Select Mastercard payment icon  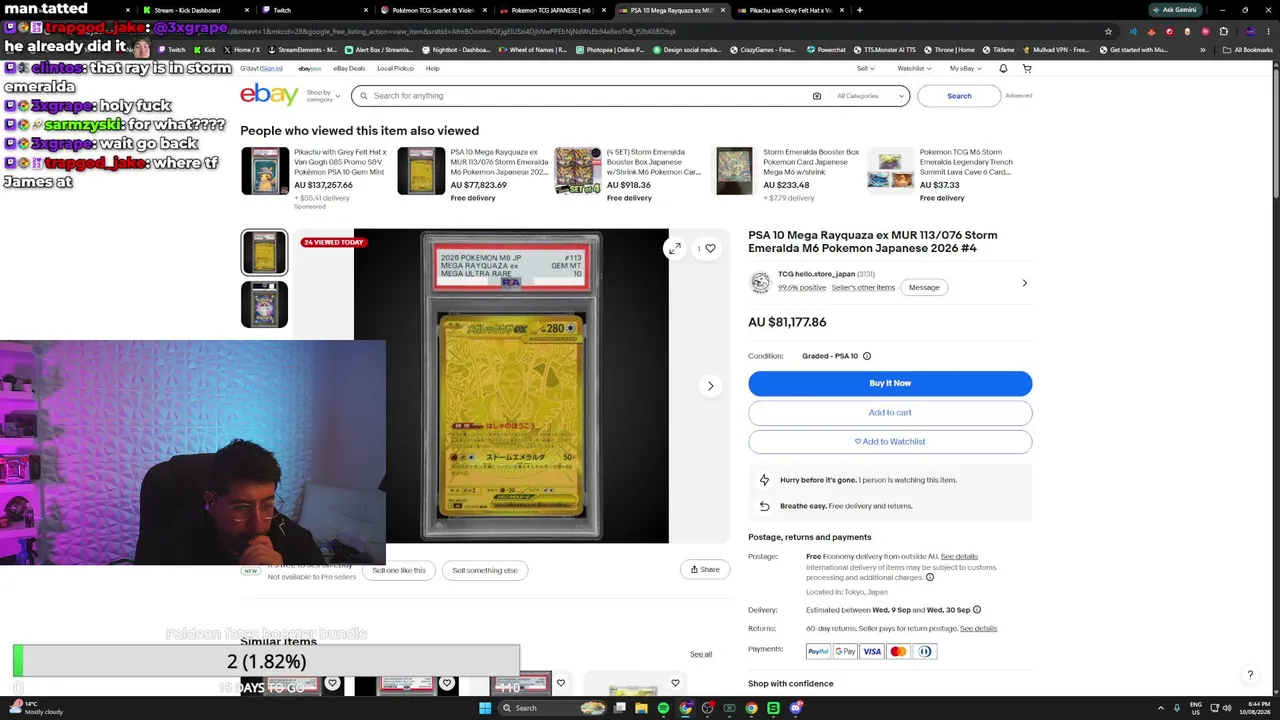pyautogui.click(x=898, y=652)
